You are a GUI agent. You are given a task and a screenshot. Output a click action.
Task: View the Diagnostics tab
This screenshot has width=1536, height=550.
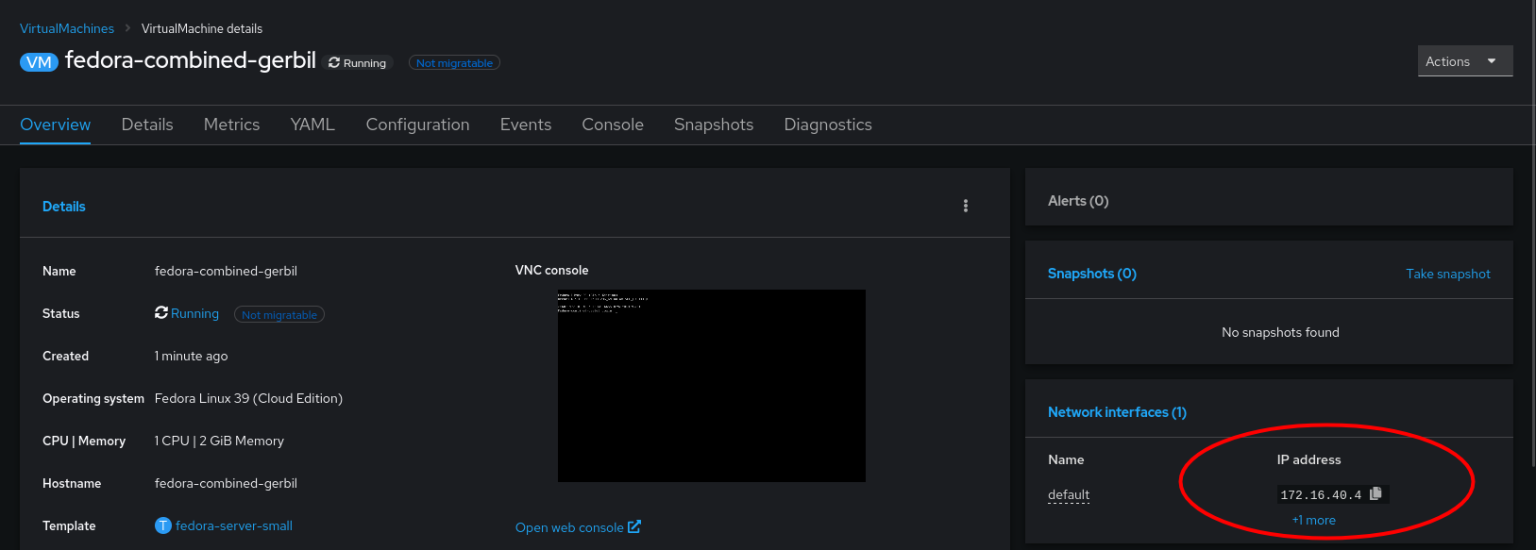827,125
